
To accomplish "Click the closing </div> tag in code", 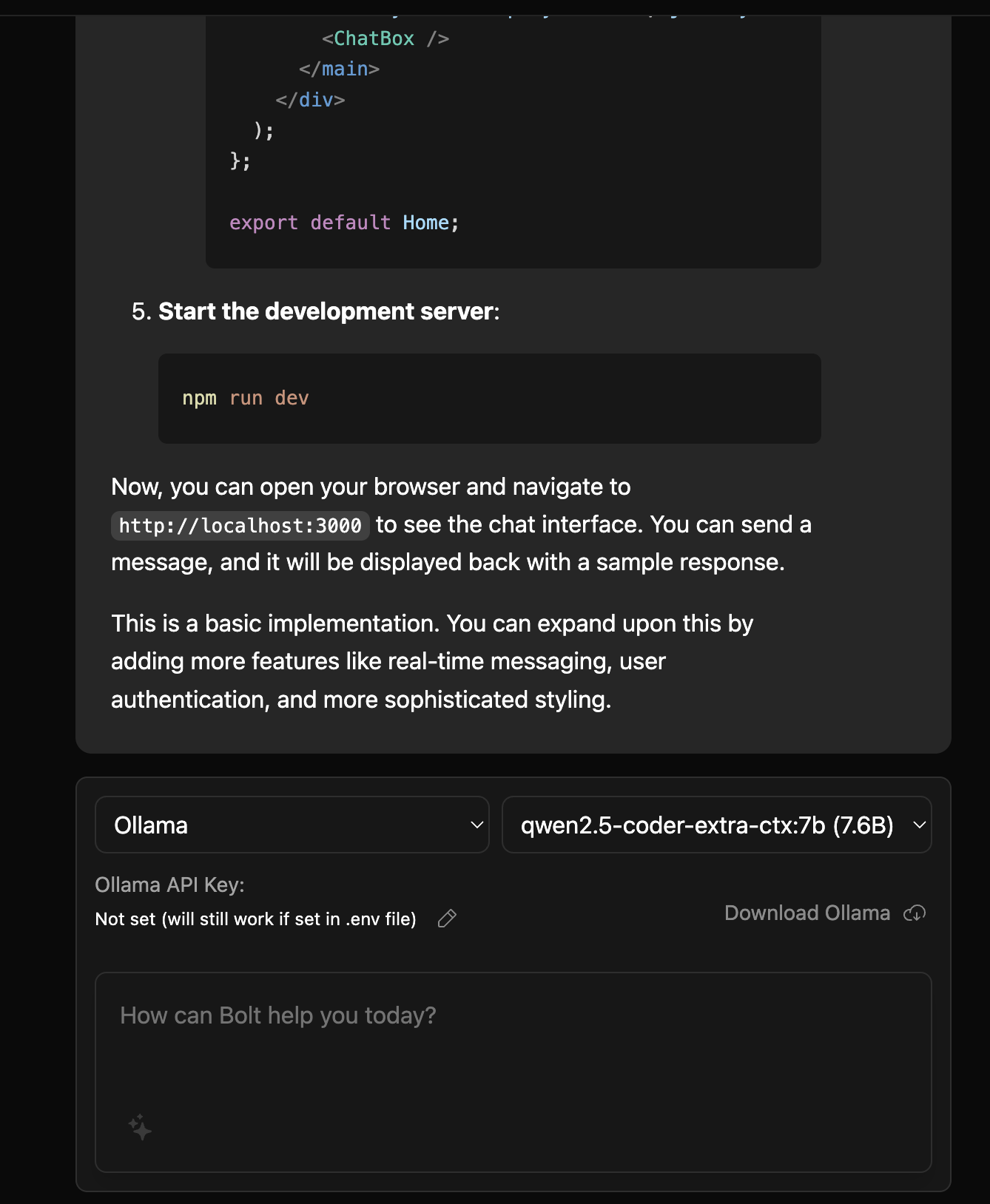I will tap(310, 100).
